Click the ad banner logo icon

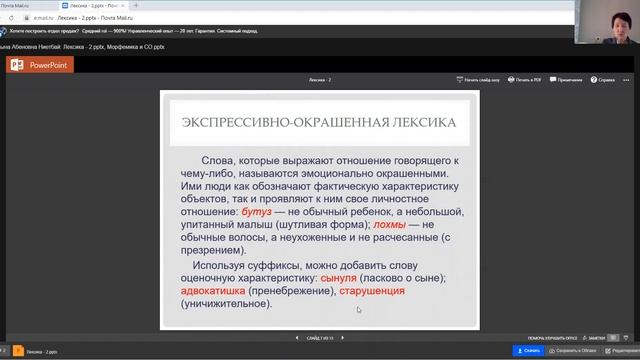pyautogui.click(x=3, y=31)
